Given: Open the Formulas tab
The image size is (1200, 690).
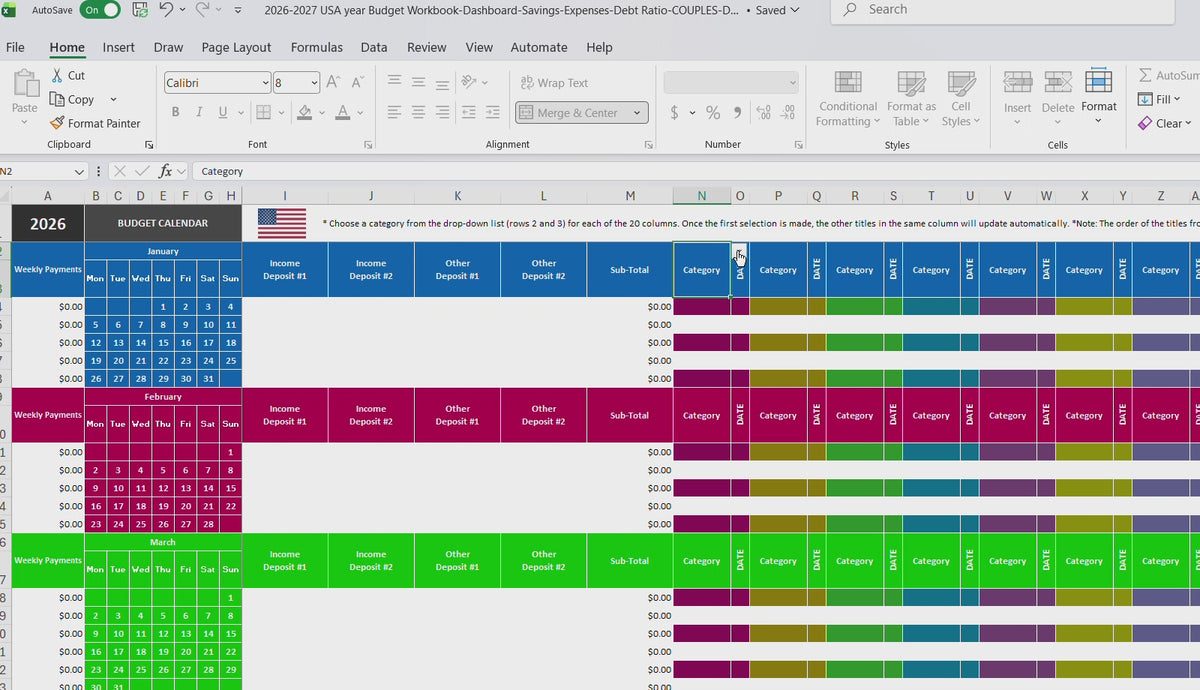Looking at the screenshot, I should (x=316, y=47).
